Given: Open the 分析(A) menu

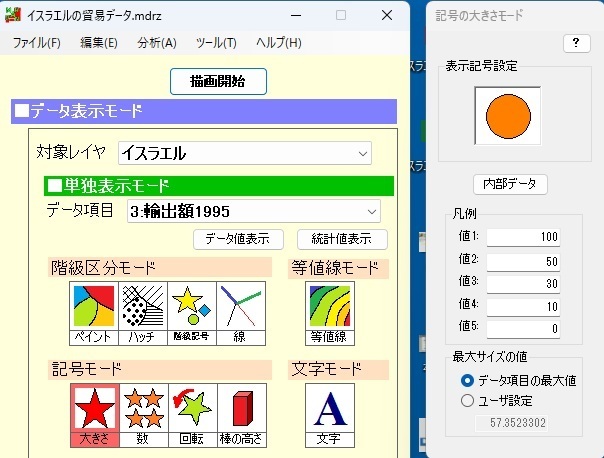Looking at the screenshot, I should click(x=156, y=43).
